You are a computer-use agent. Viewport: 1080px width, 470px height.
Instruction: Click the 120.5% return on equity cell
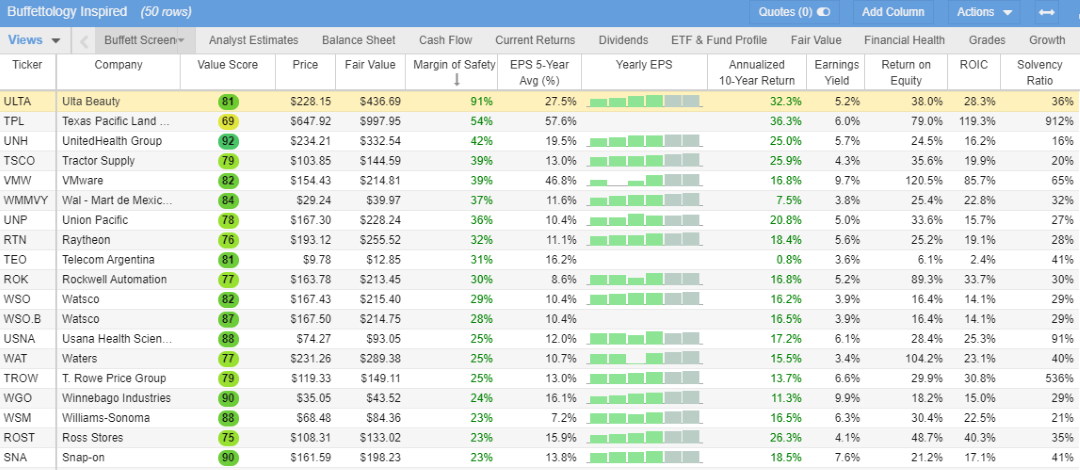(x=906, y=181)
